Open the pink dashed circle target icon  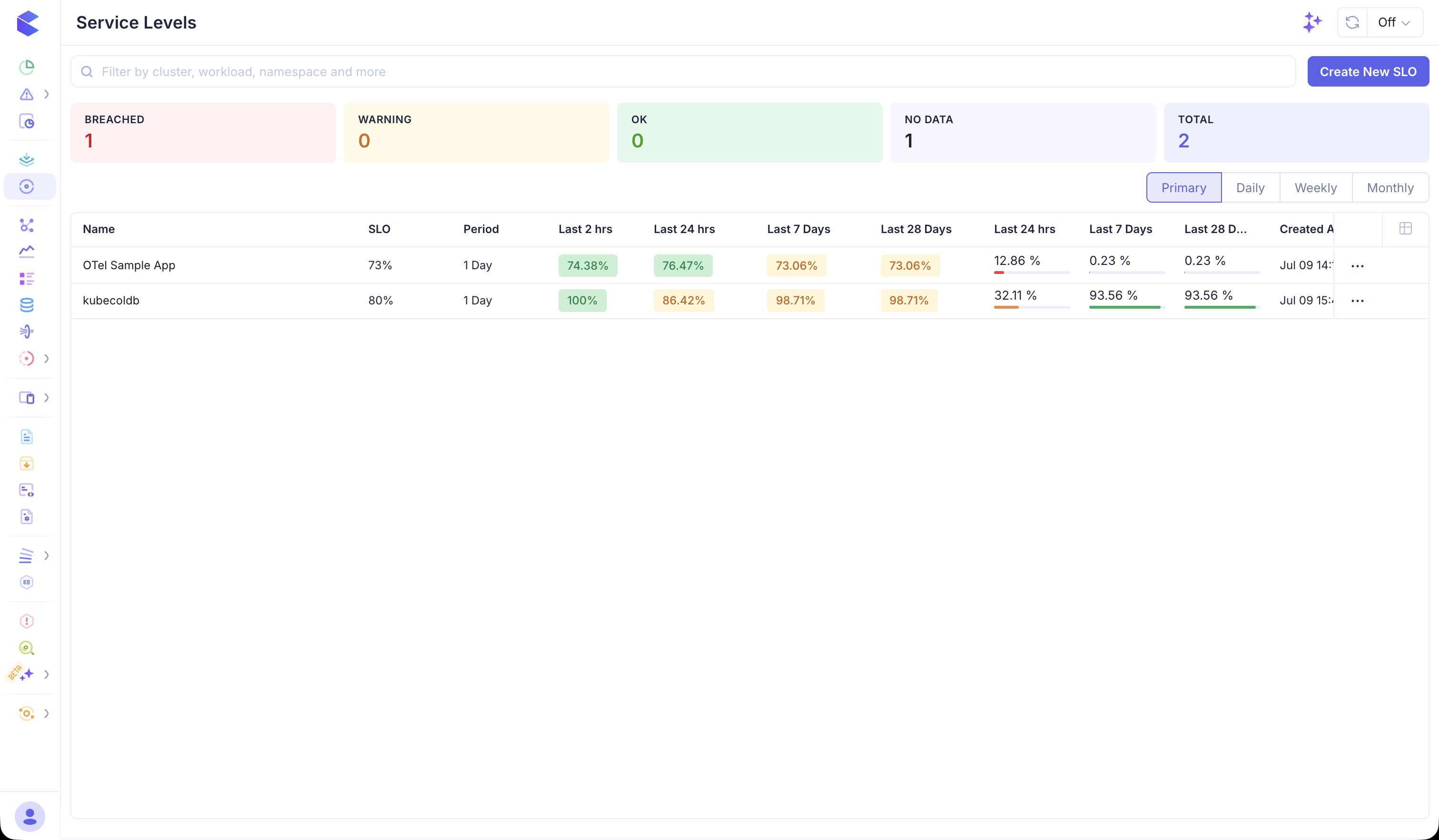point(26,358)
